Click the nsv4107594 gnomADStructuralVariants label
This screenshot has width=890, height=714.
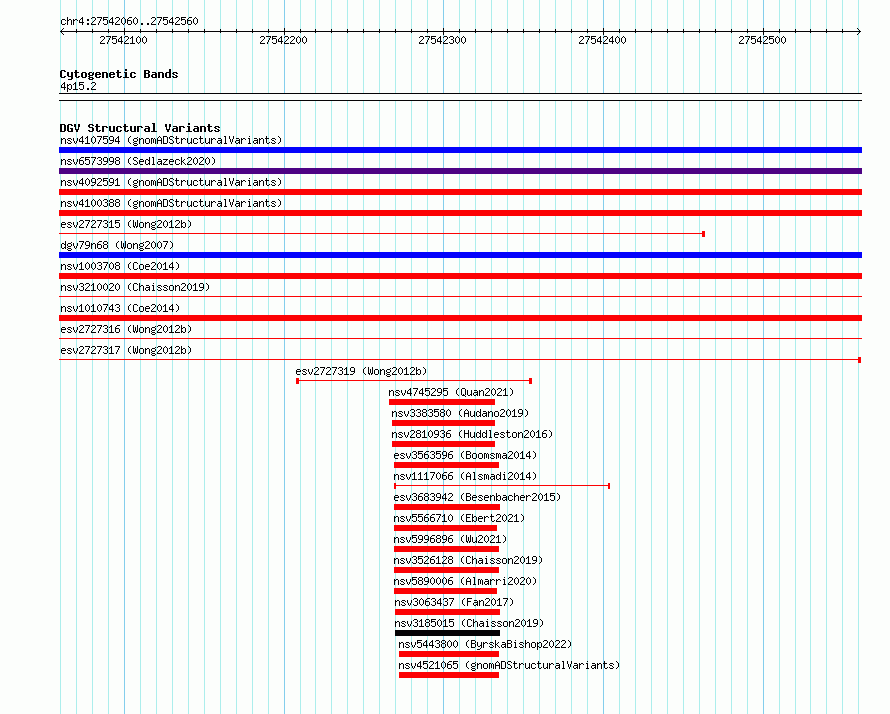171,140
